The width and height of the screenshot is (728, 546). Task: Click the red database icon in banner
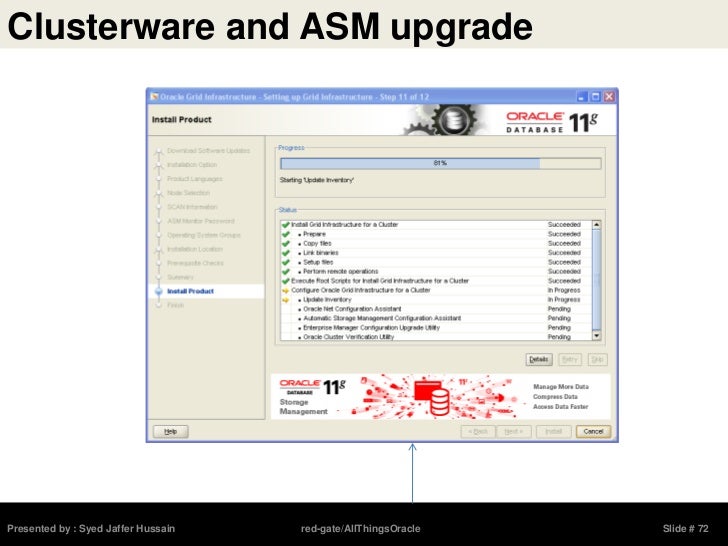click(433, 397)
